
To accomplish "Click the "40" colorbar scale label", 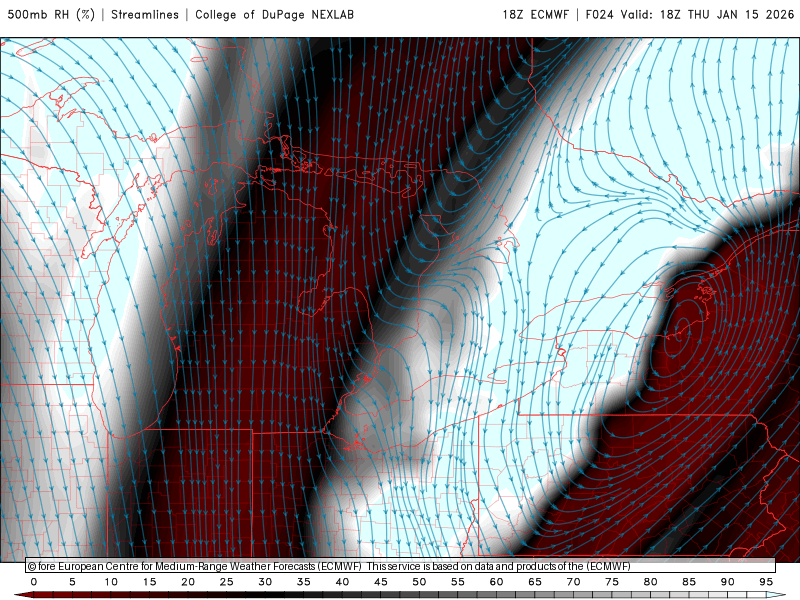I will coord(342,582).
